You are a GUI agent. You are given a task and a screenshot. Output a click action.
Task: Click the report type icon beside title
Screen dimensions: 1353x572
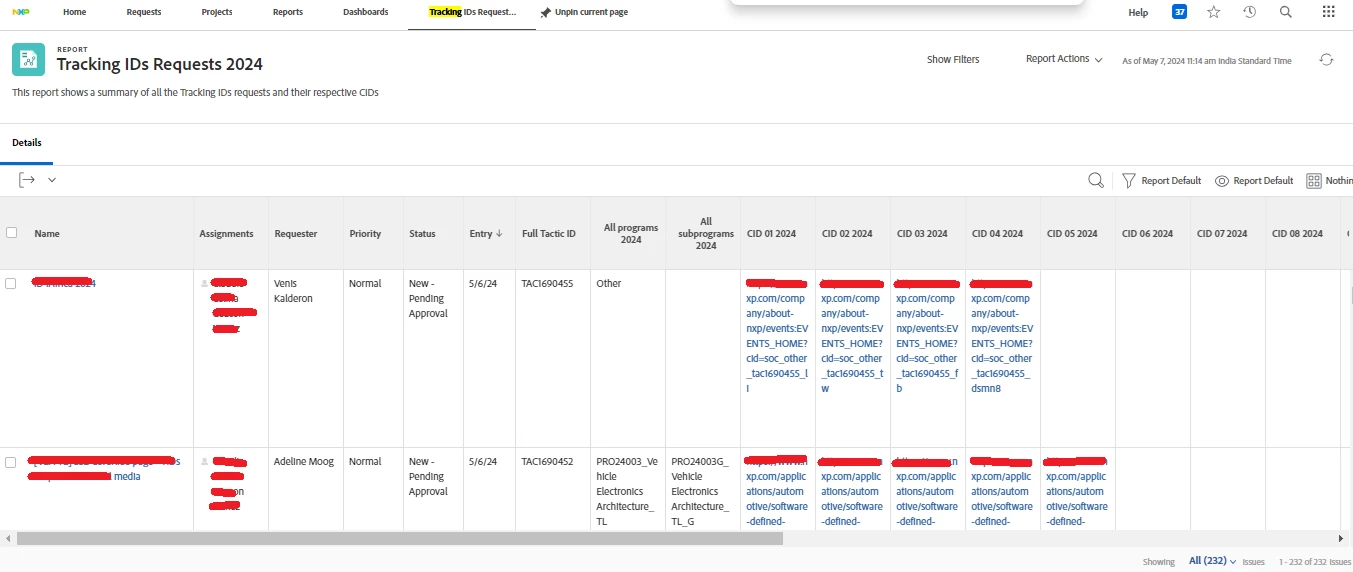pos(28,60)
